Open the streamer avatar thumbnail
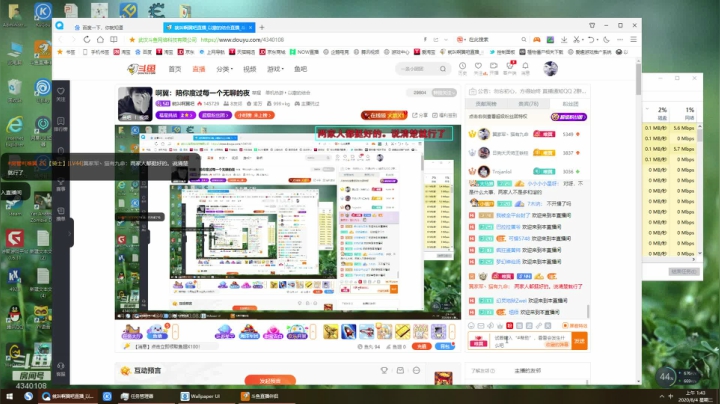Viewport: 720px width, 404px height. click(x=135, y=104)
